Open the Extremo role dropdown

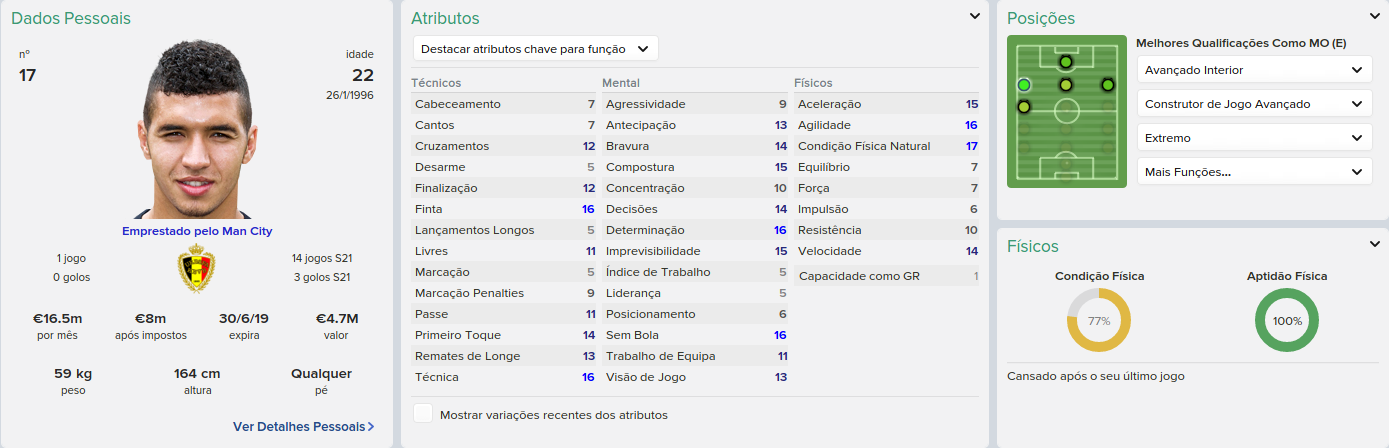(x=1253, y=138)
